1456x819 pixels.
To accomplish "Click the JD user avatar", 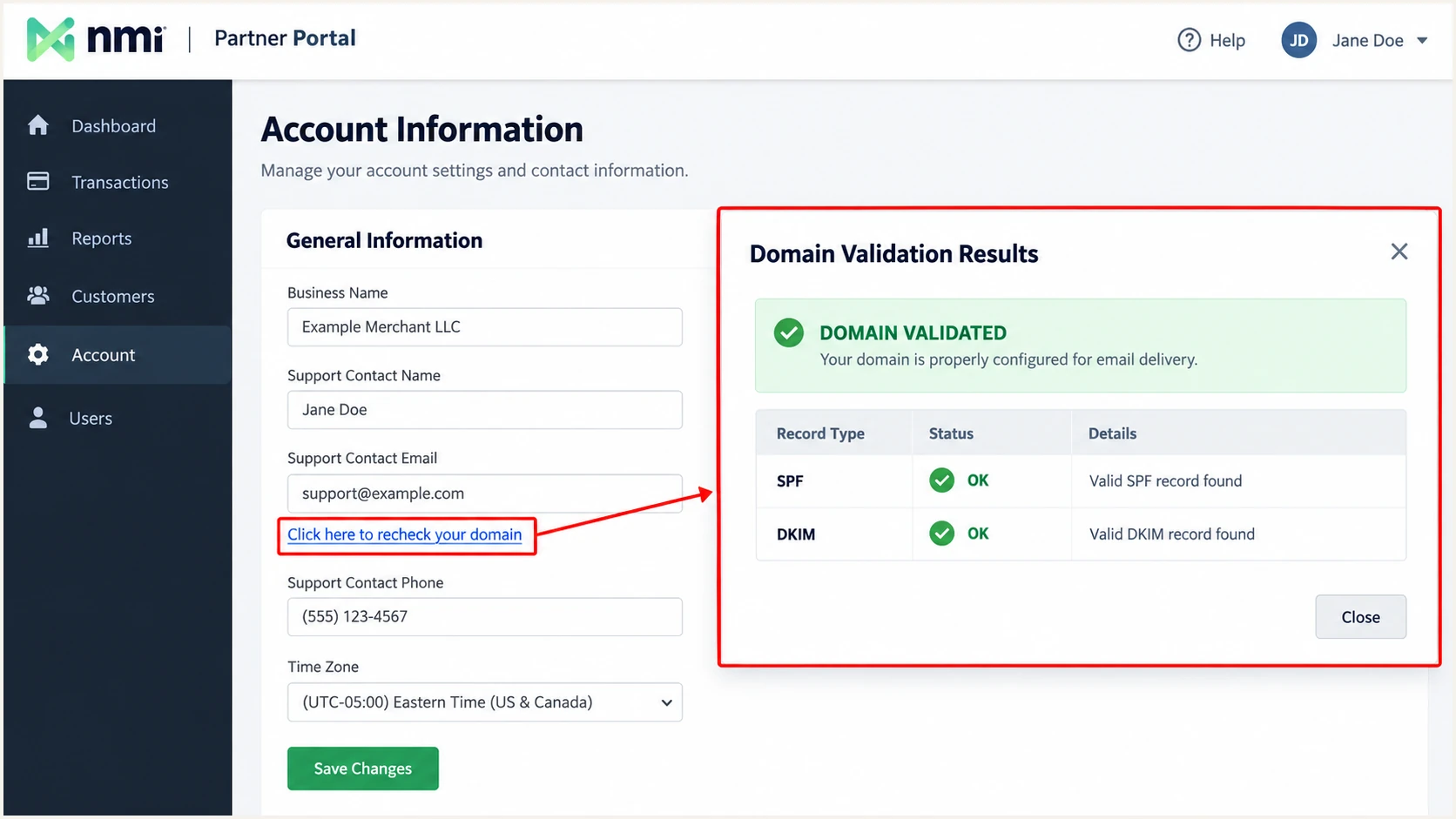I will click(1298, 40).
